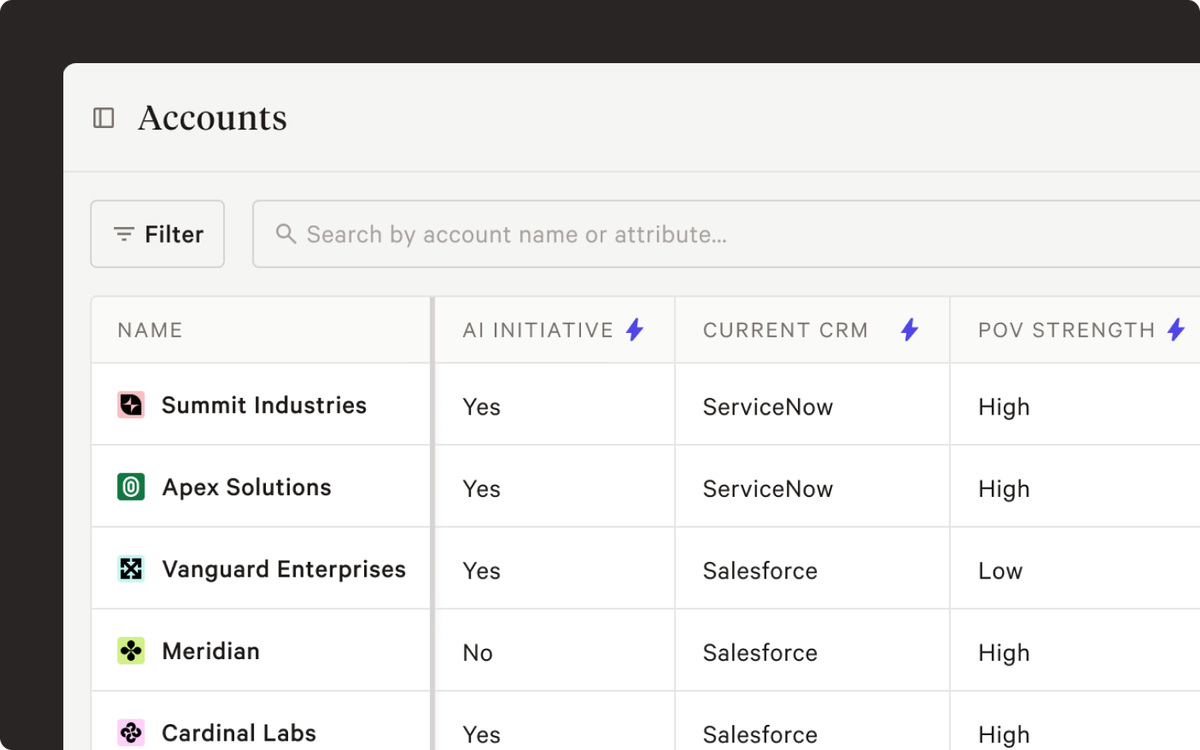Select Vanguard's POV Strength 'Low' cell
Viewport: 1200px width, 750px height.
1000,571
